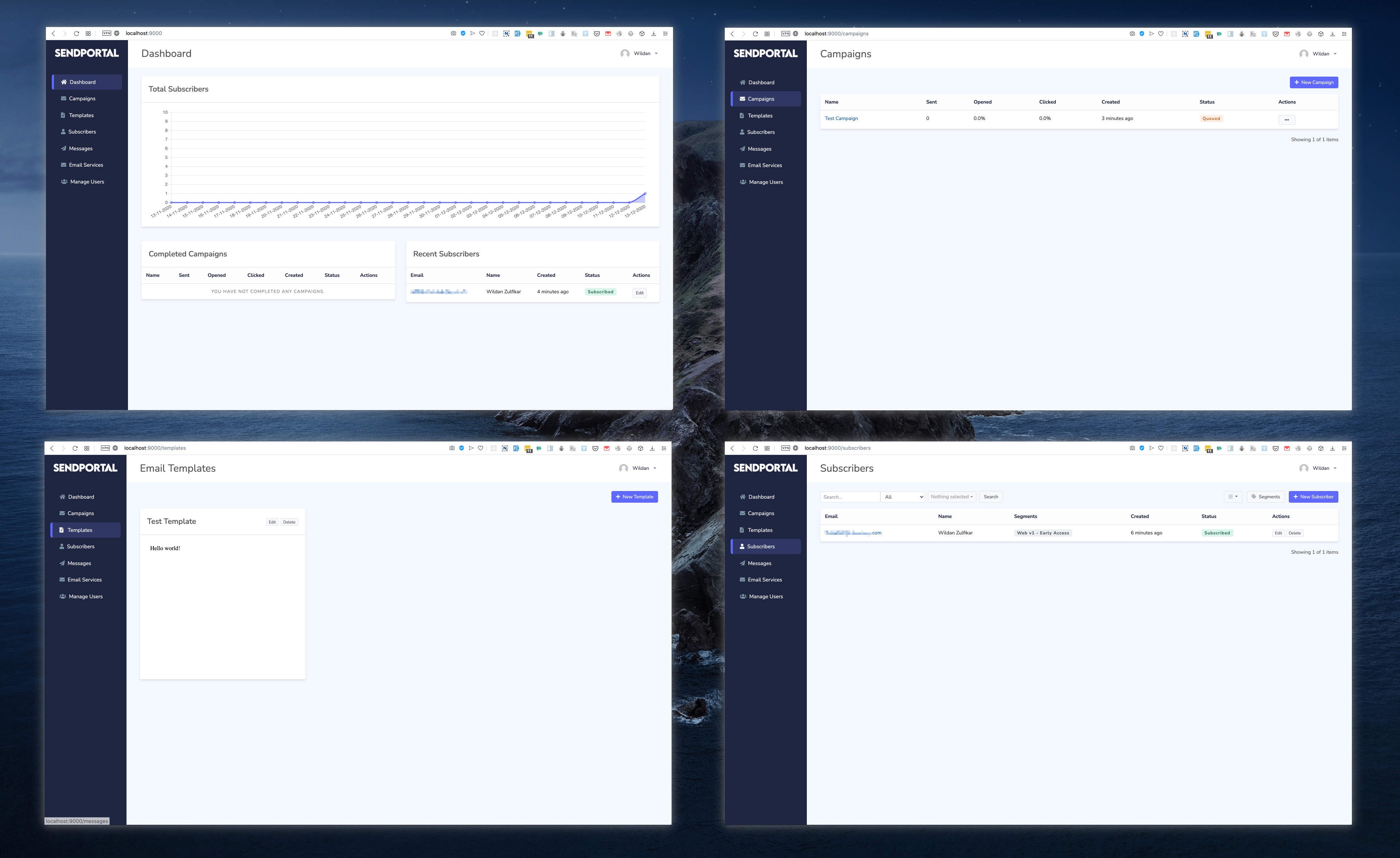Image resolution: width=1400 pixels, height=858 pixels.
Task: Click Test Campaign's three-dots actions button
Action: [x=1286, y=119]
